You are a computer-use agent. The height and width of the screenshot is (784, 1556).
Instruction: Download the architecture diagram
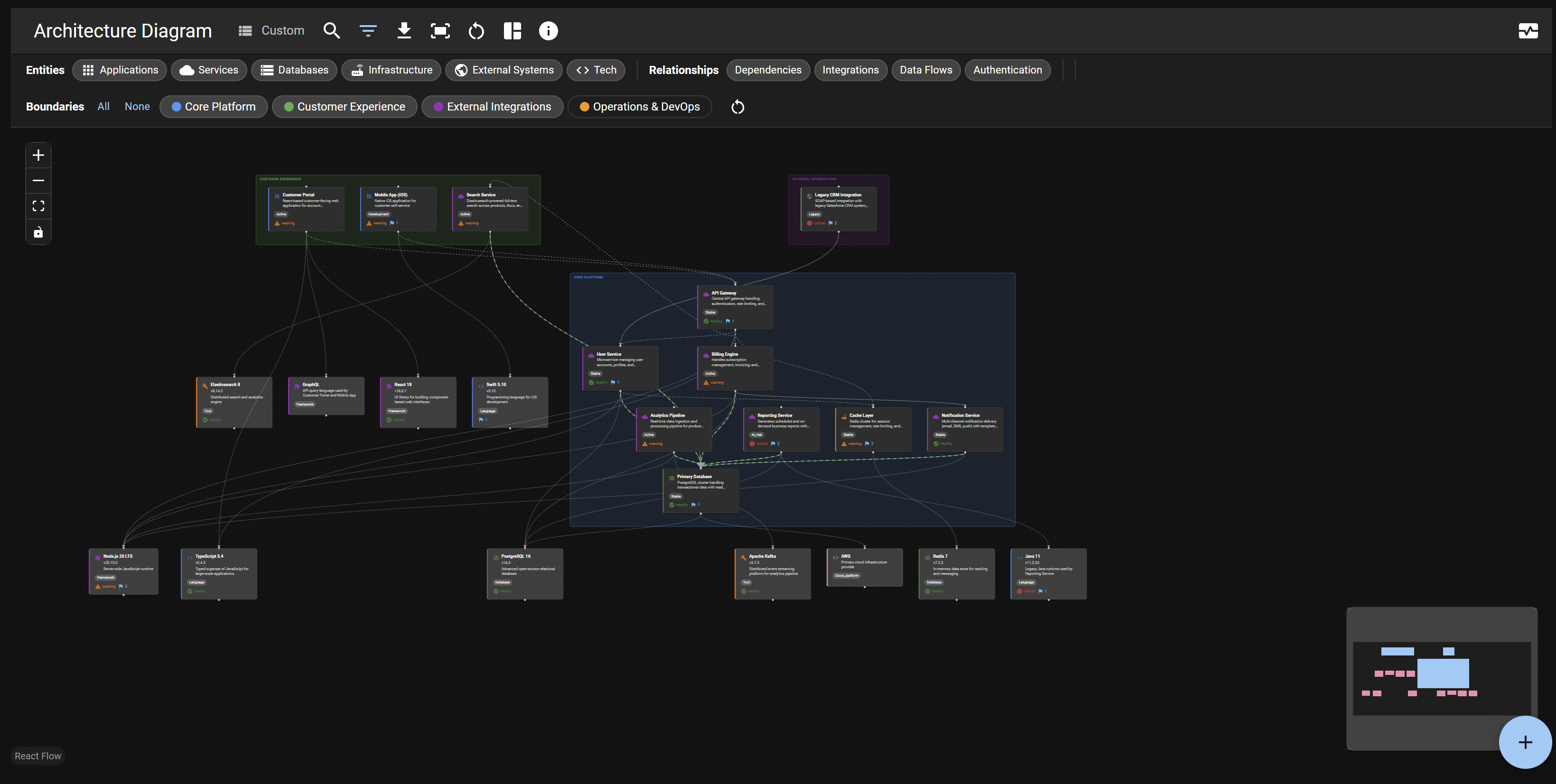pyautogui.click(x=404, y=30)
